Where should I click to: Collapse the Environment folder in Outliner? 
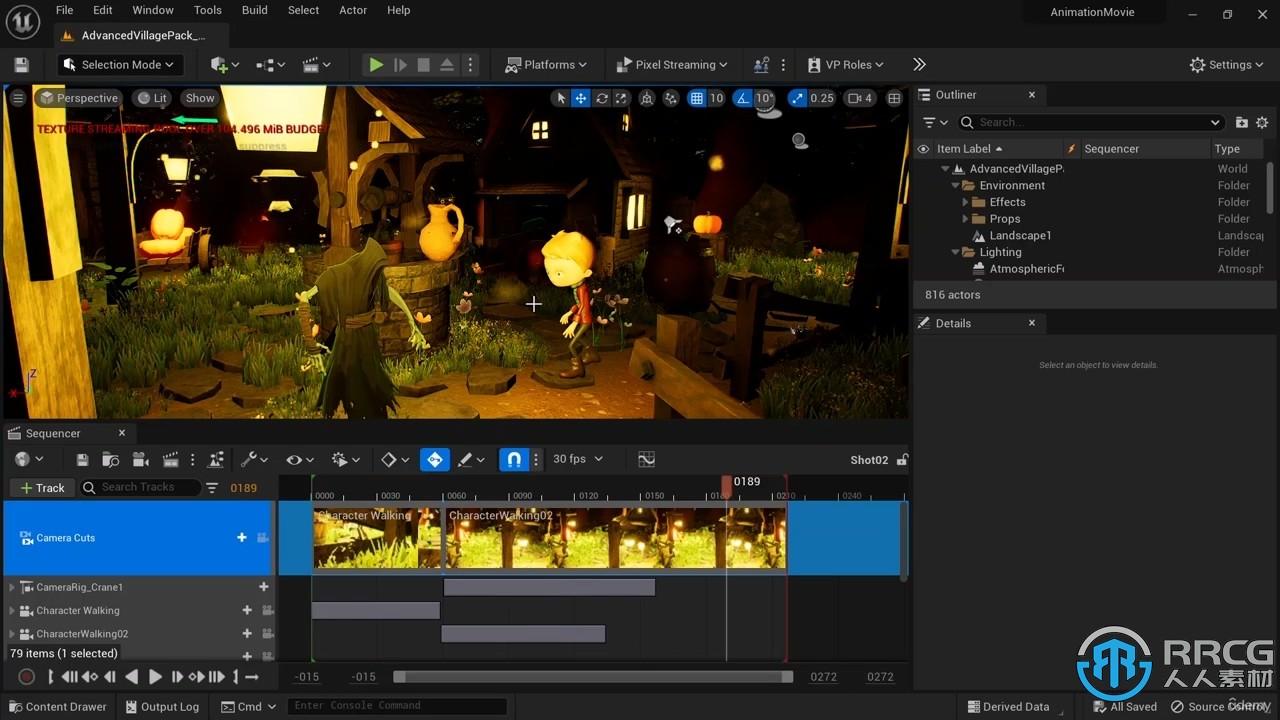coord(955,185)
